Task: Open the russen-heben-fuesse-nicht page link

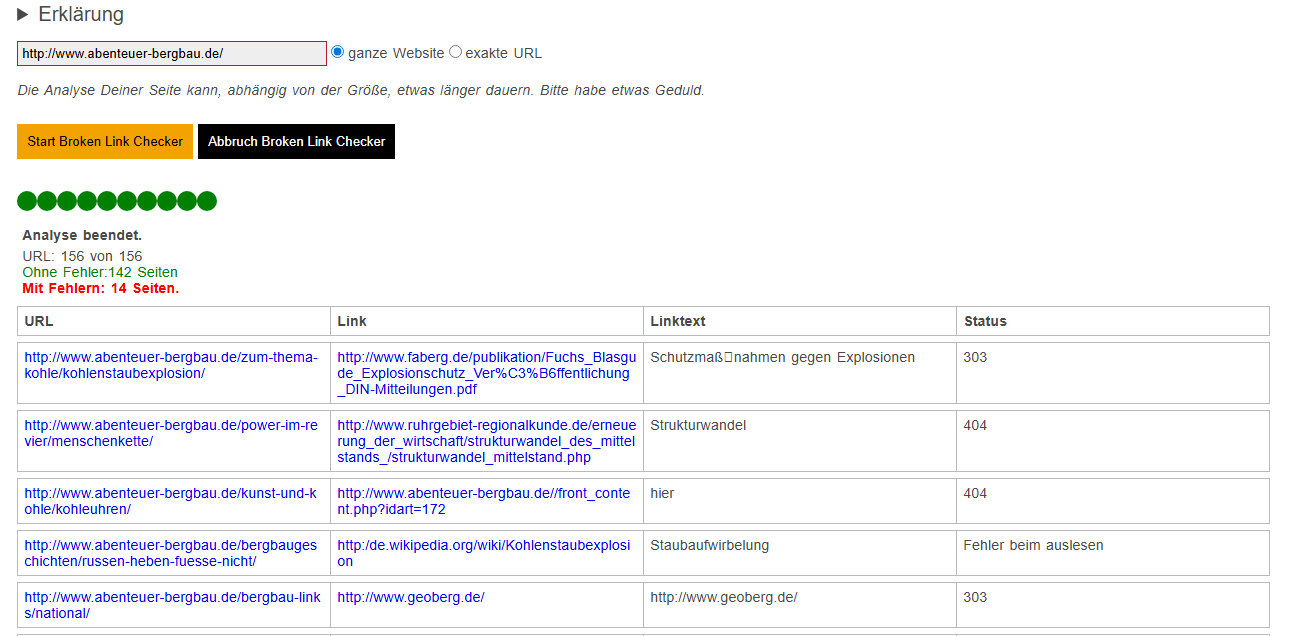Action: (171, 553)
